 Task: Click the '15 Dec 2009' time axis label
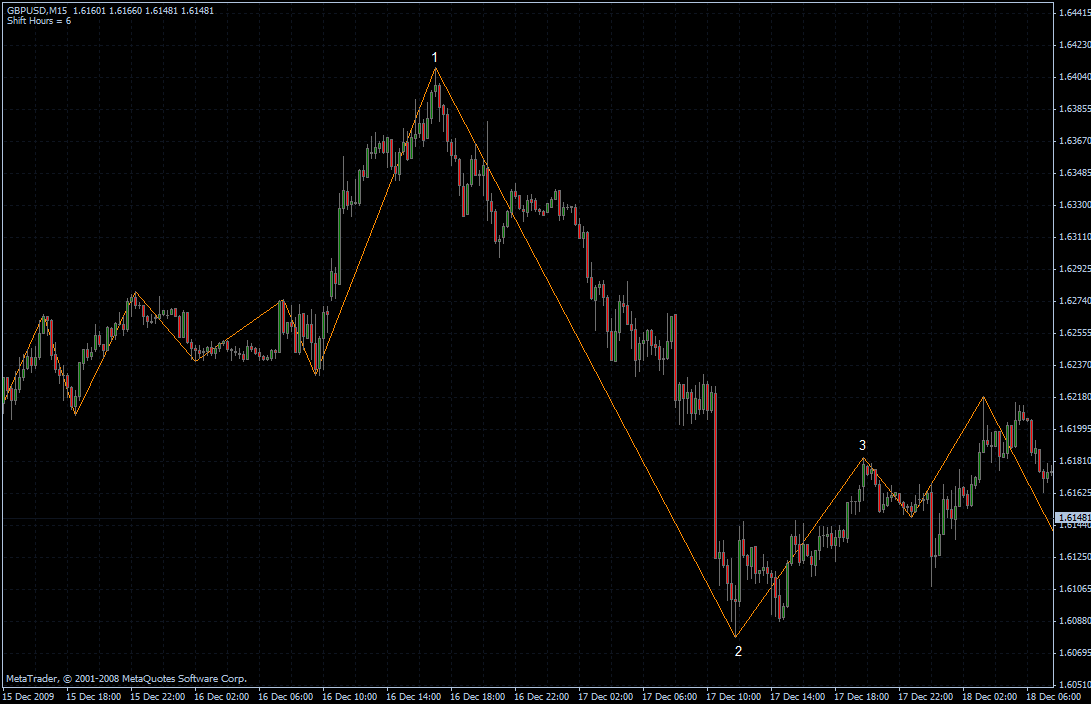coord(28,696)
